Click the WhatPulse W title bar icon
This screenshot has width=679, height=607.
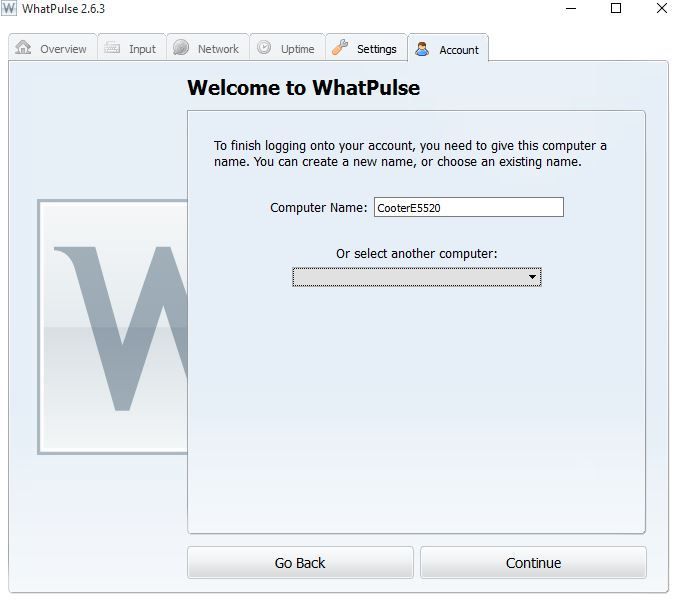[9, 8]
